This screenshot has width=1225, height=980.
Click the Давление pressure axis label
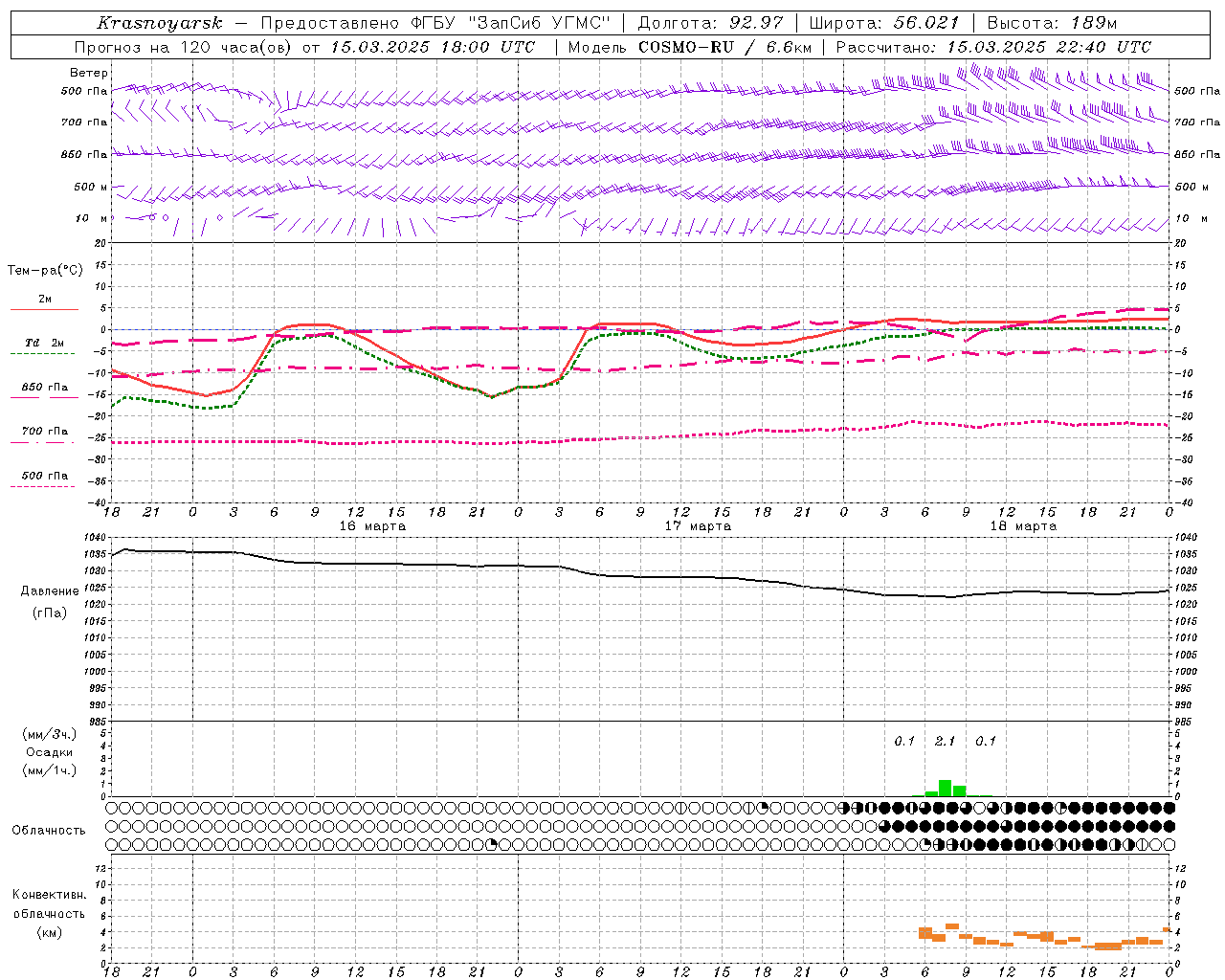click(50, 590)
